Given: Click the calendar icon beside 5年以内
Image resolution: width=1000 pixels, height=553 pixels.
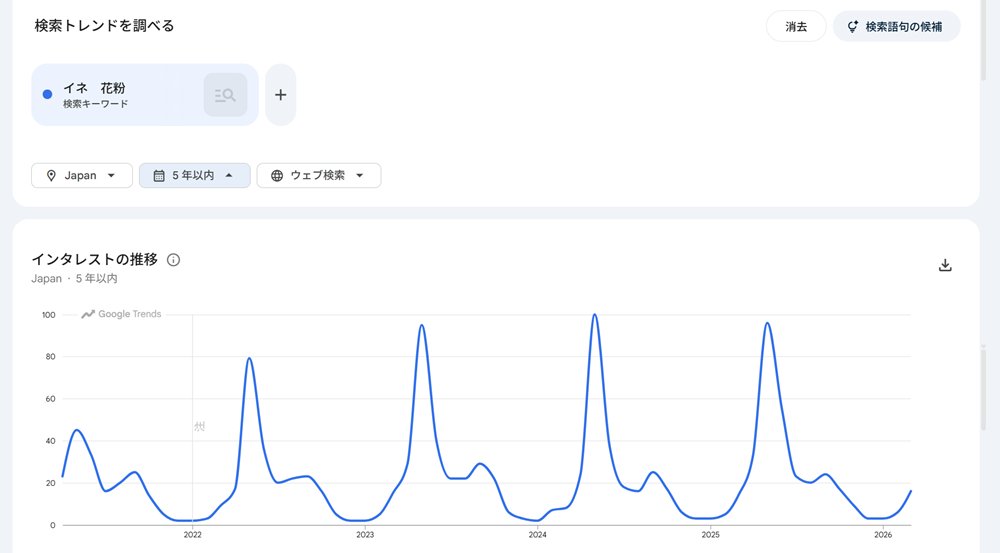Looking at the screenshot, I should click(x=158, y=176).
